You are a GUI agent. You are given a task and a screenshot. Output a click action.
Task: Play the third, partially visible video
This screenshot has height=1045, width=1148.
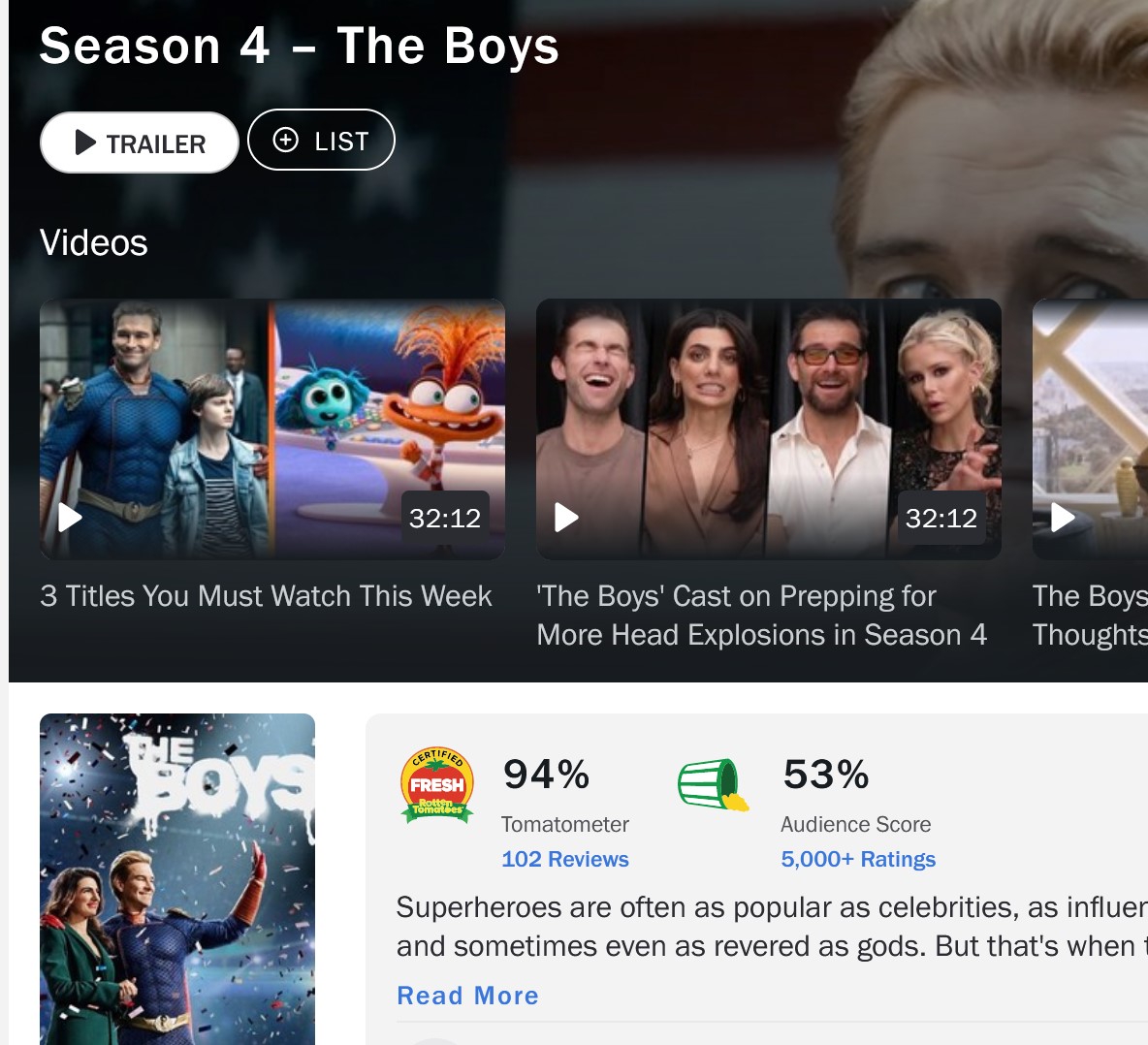1063,518
